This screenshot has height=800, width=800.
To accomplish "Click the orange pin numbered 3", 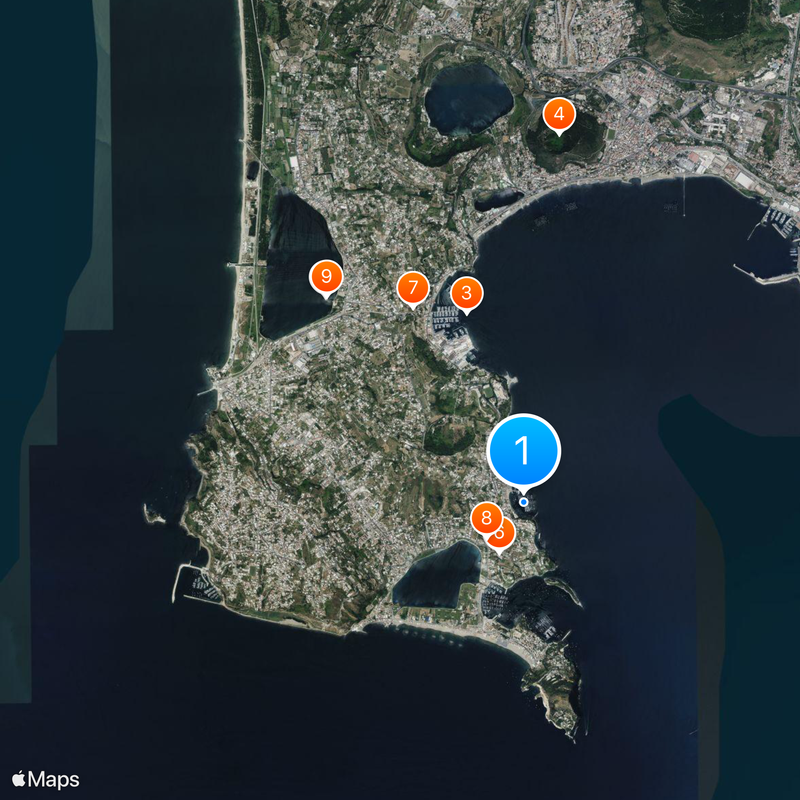I will point(466,294).
